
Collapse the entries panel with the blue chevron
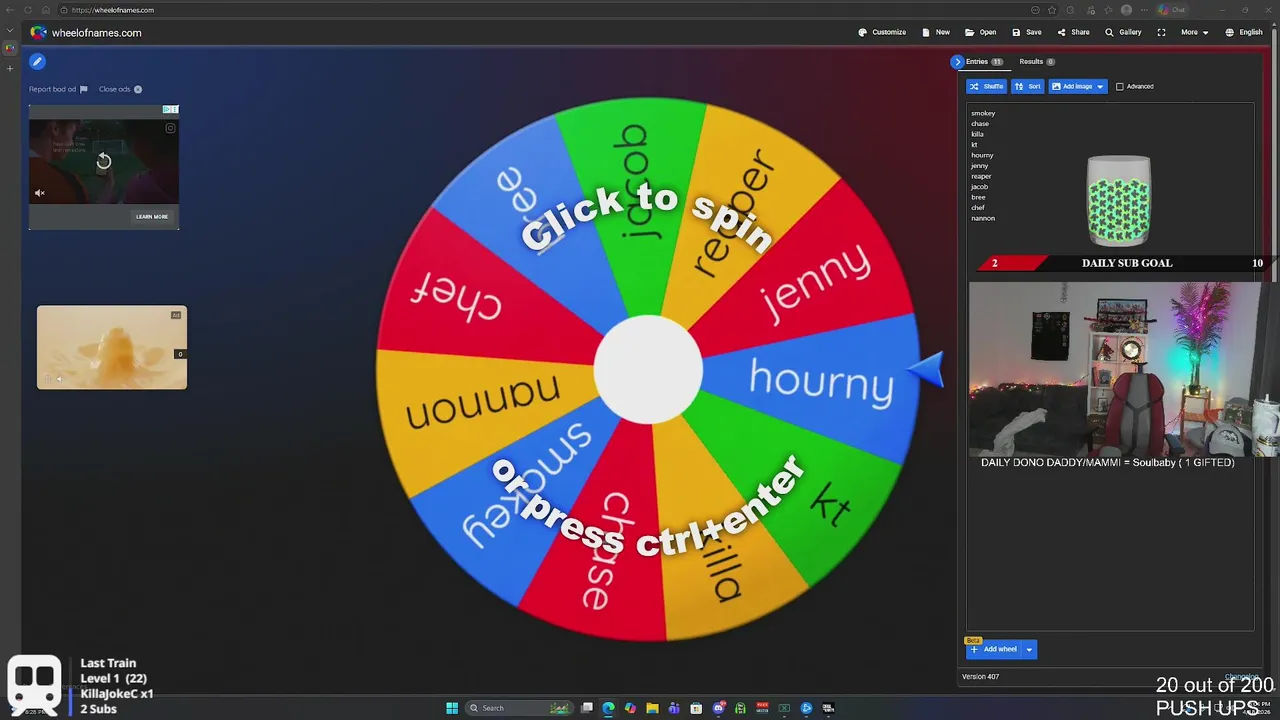click(957, 61)
